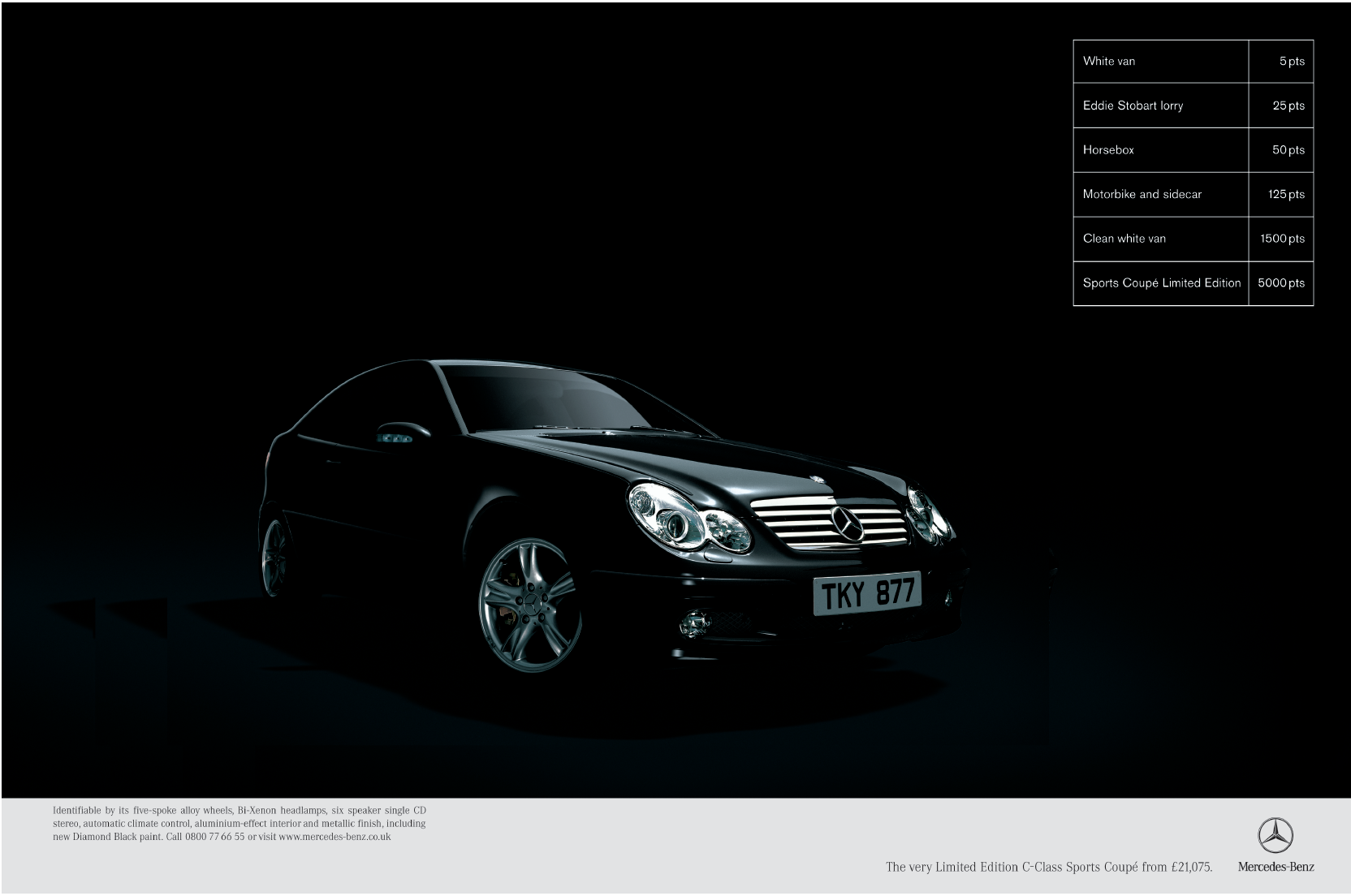
Task: Click the '25 pts' value cell
Action: click(x=1280, y=106)
